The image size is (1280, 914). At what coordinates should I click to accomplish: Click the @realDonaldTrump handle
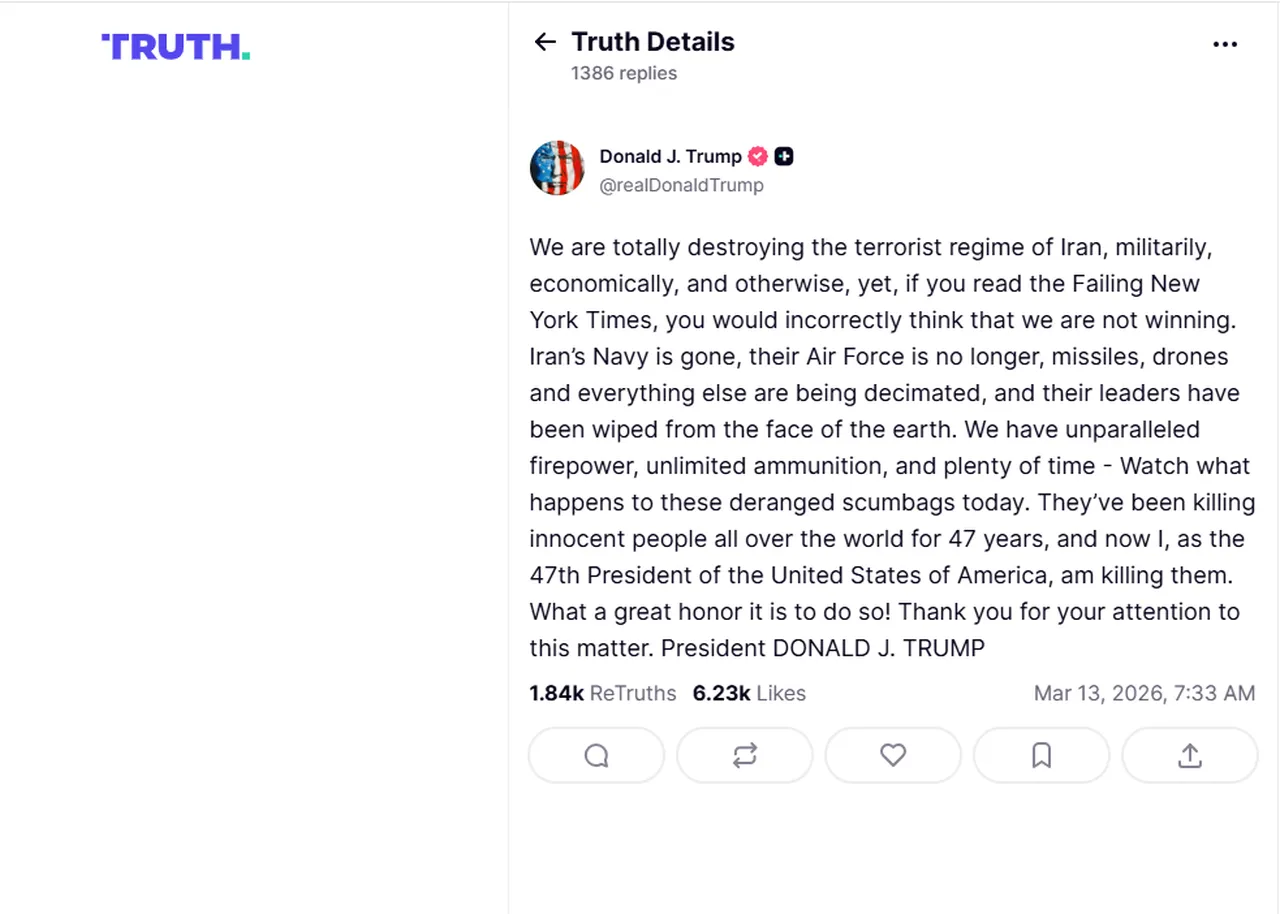pyautogui.click(x=682, y=185)
